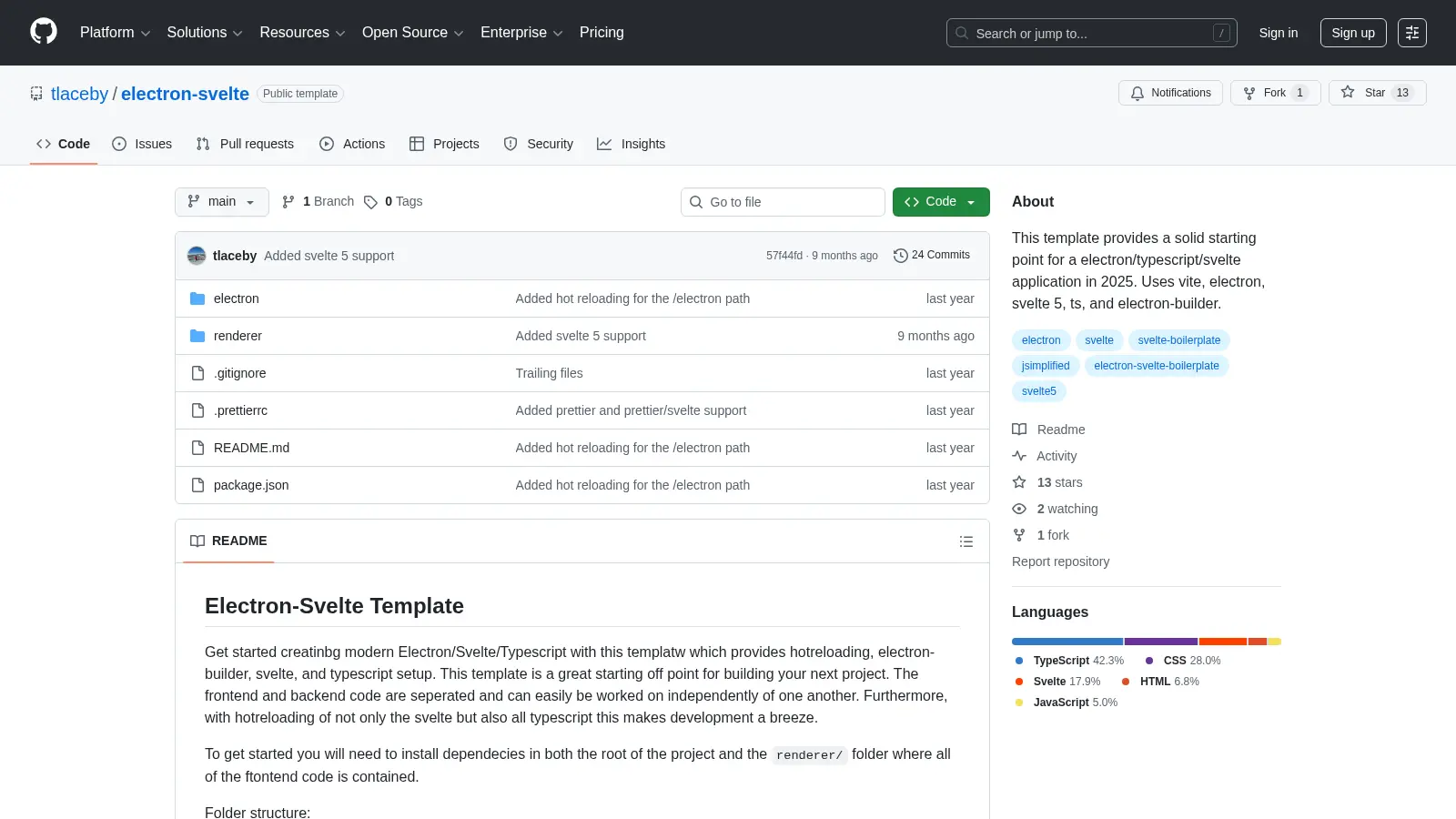Open the GitHub homepage logo

tap(44, 32)
